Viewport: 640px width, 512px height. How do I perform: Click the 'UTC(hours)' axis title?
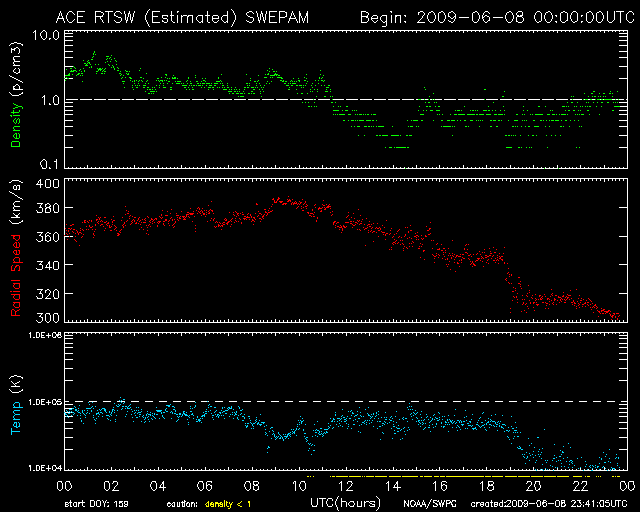tap(345, 503)
